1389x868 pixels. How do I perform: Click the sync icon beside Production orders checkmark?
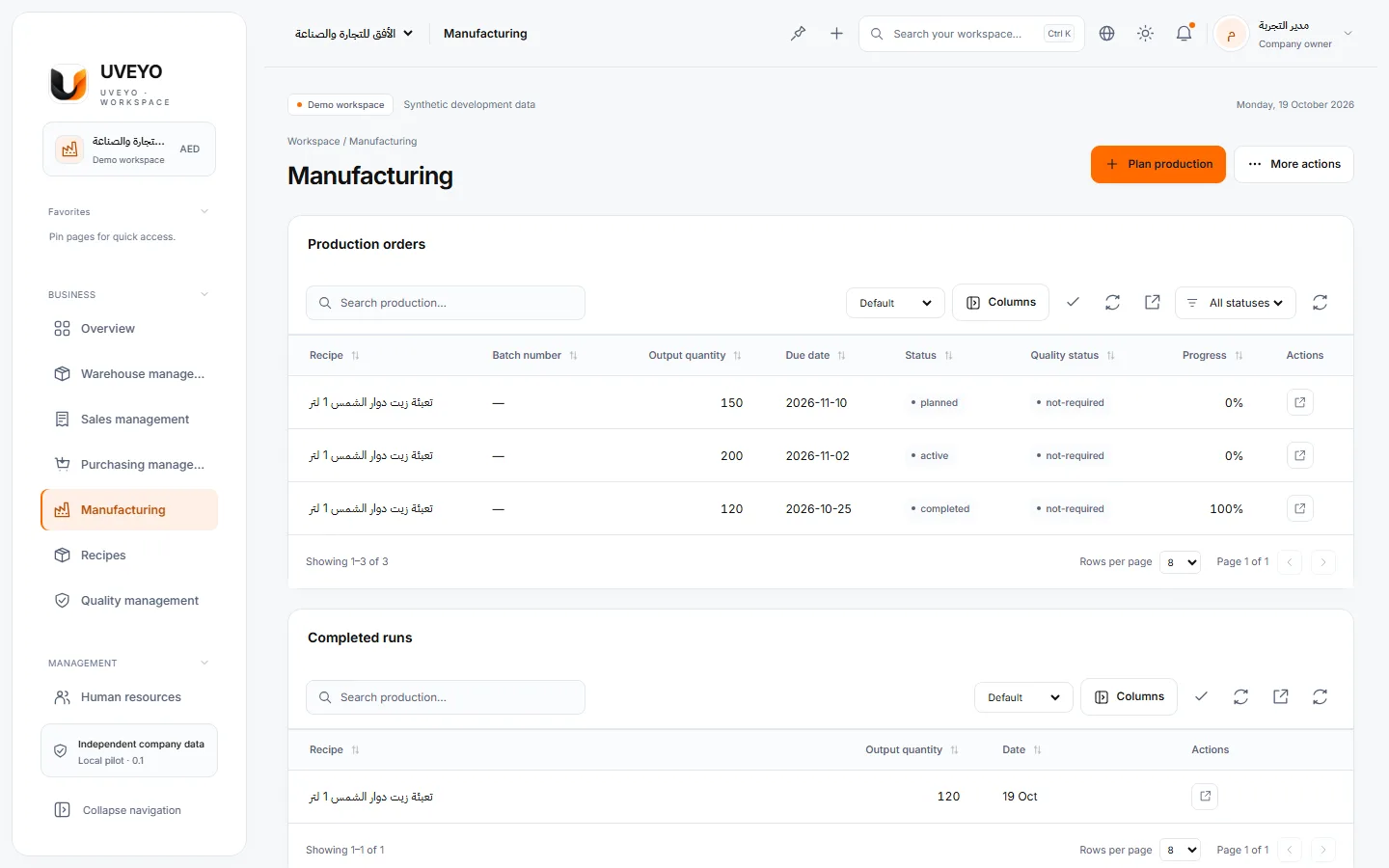[1112, 303]
